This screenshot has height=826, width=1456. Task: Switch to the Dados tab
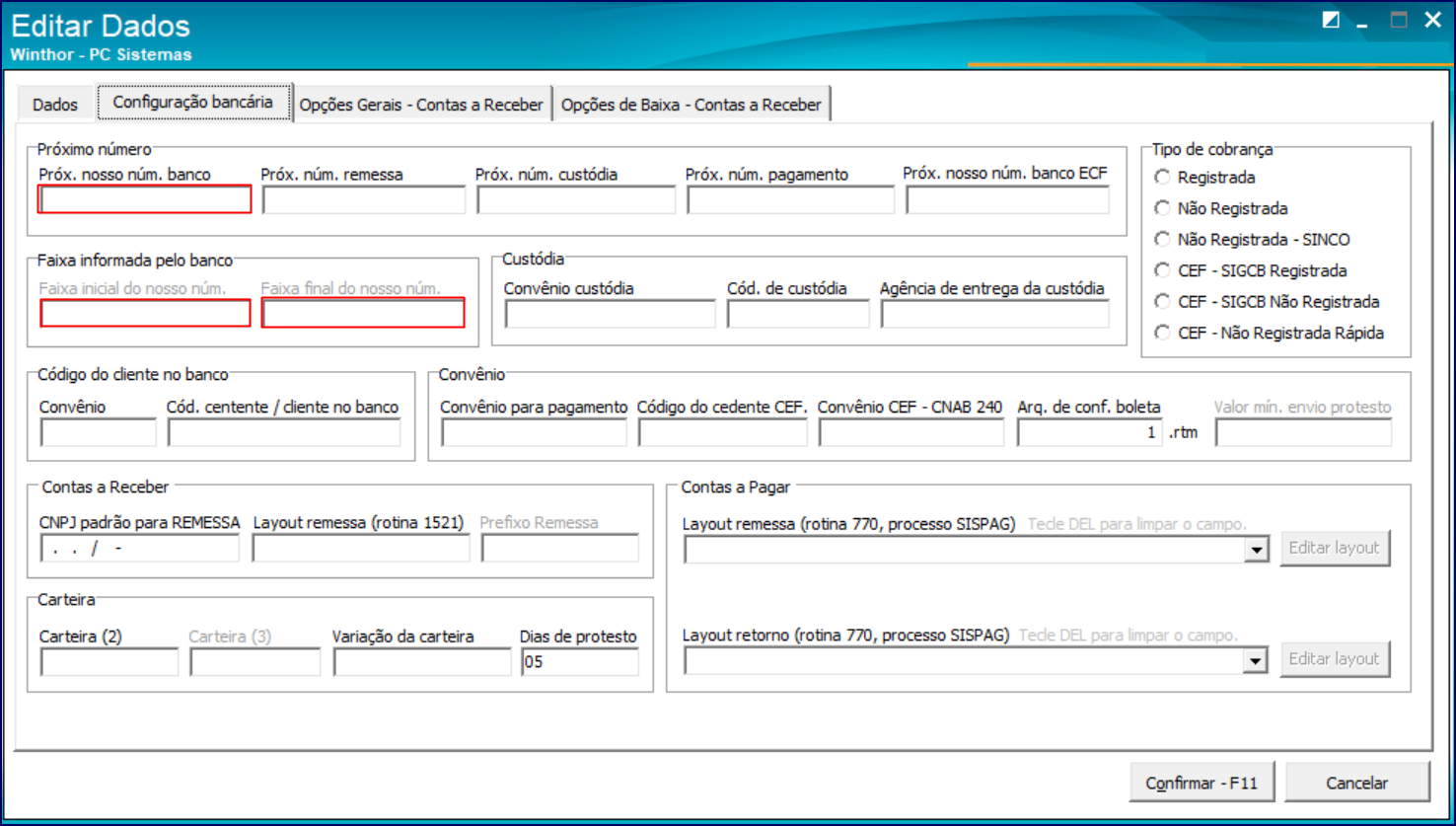55,105
